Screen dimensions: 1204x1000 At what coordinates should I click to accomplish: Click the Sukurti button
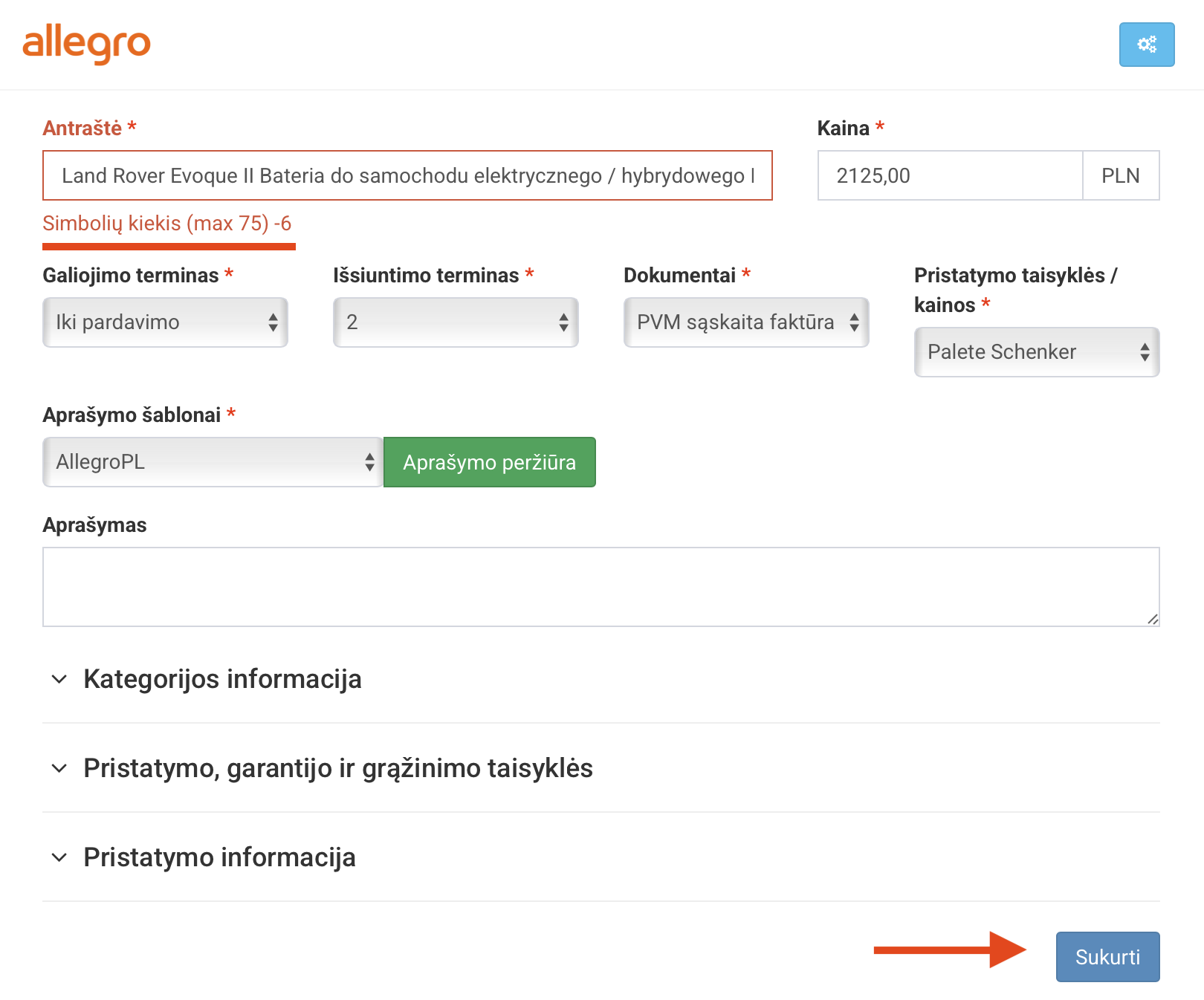(x=1107, y=957)
